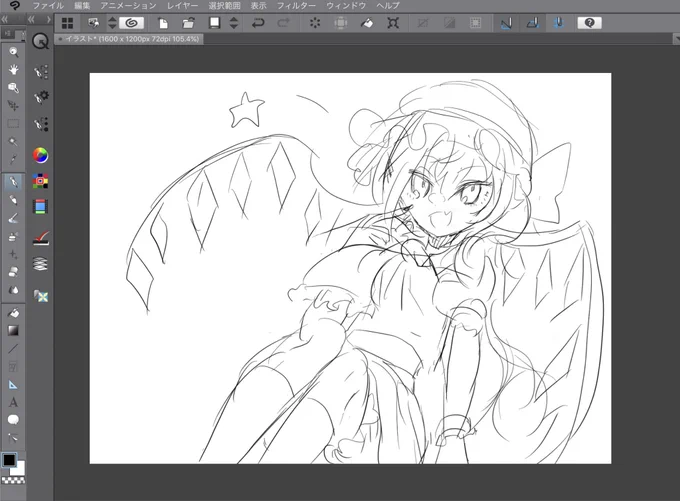Select the Decoration sparkle tool
The height and width of the screenshot is (501, 680).
(x=13, y=254)
